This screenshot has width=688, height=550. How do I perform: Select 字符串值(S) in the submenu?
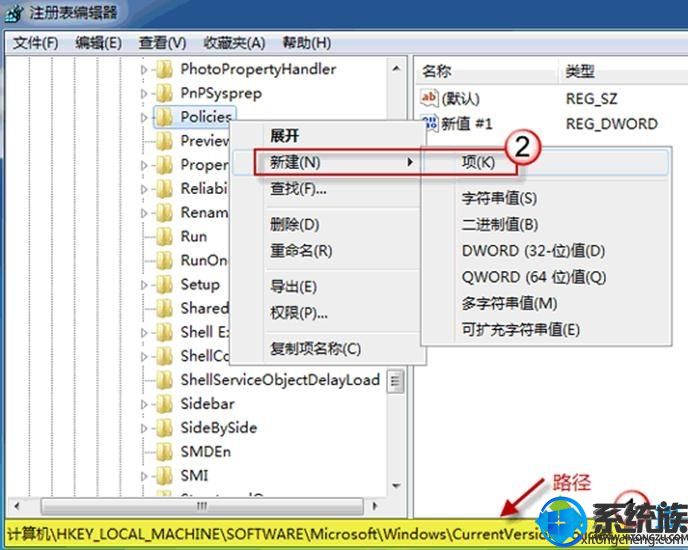tap(545, 198)
